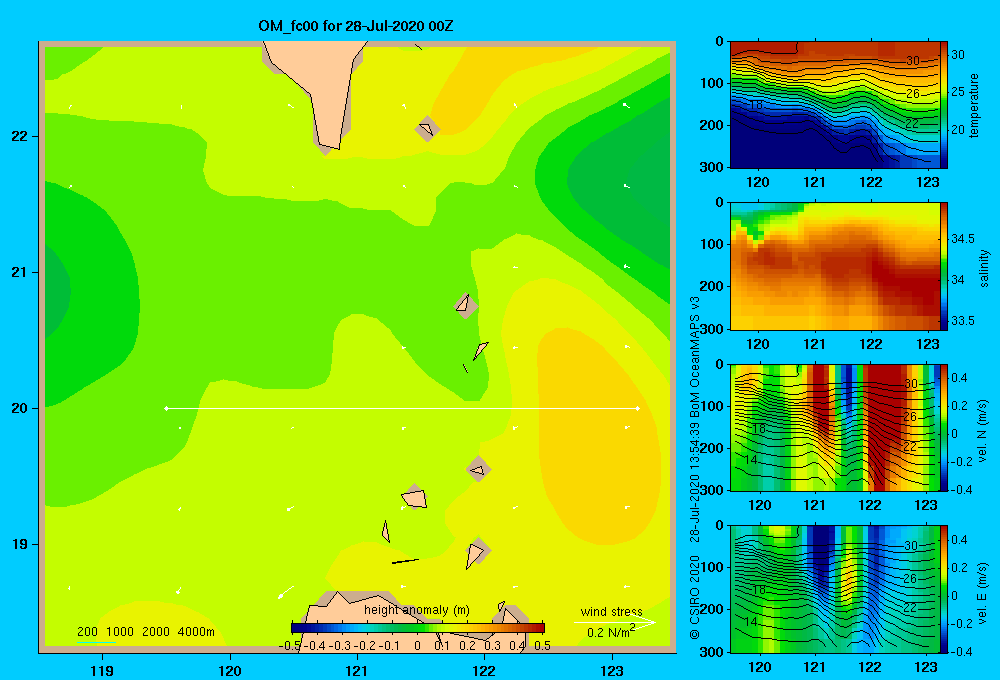The width and height of the screenshot is (1000, 680).
Task: Click the vel. E color scale bar
Action: point(944,589)
